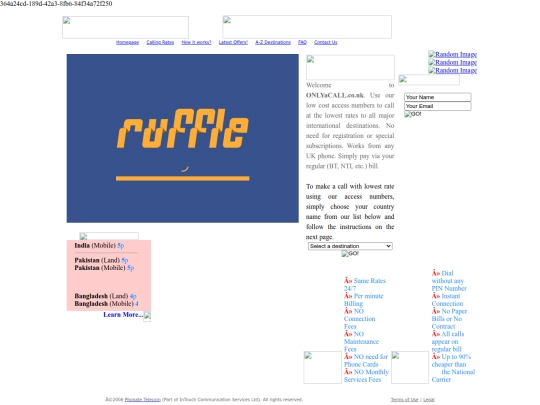Click the third Random Image link
The width and height of the screenshot is (540, 405).
453,70
